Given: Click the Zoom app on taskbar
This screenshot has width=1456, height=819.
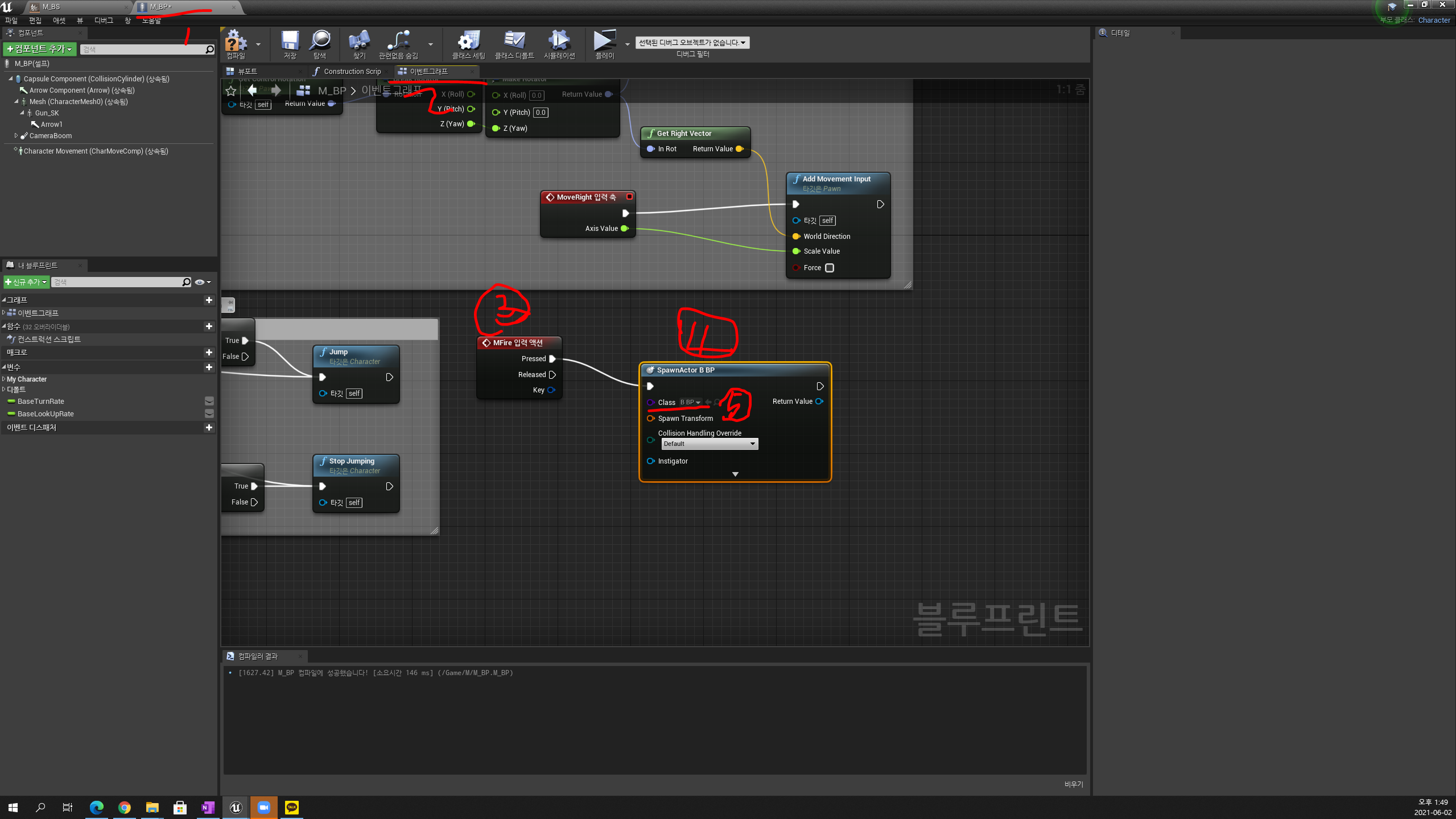Looking at the screenshot, I should coord(263,807).
